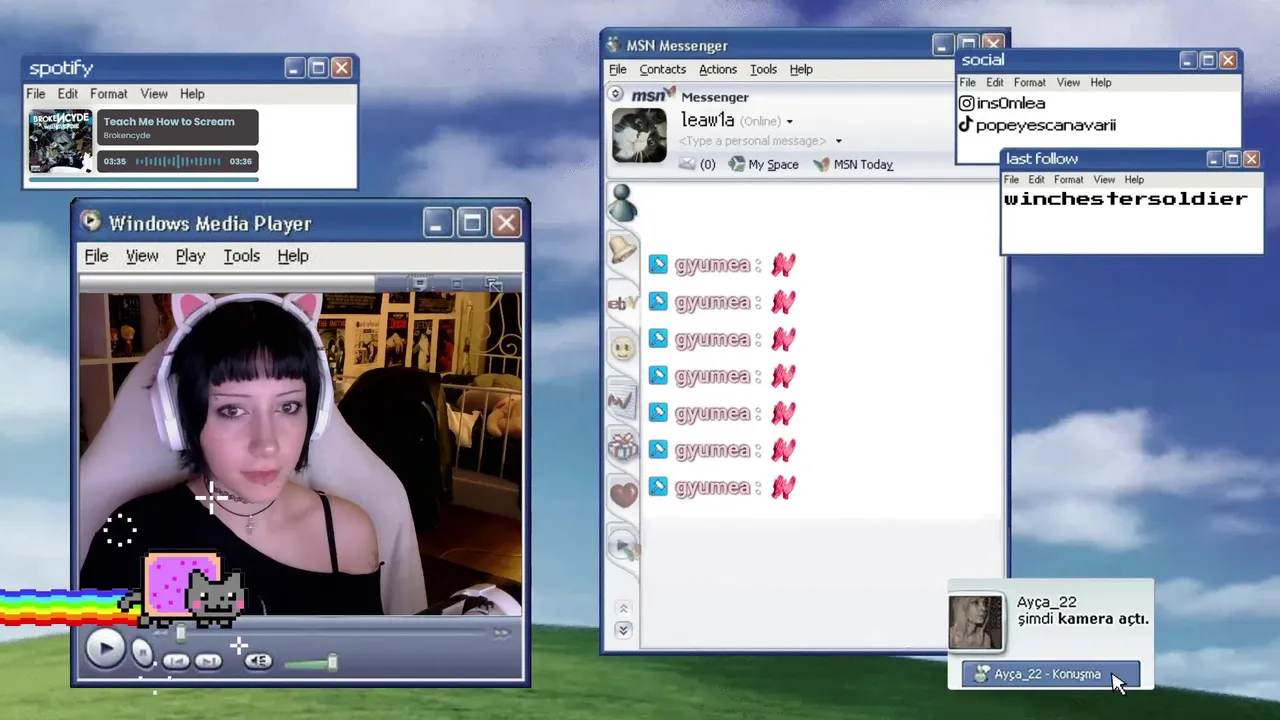This screenshot has width=1280, height=720.
Task: Open the Help menu in the last follow window
Action: (x=1134, y=180)
